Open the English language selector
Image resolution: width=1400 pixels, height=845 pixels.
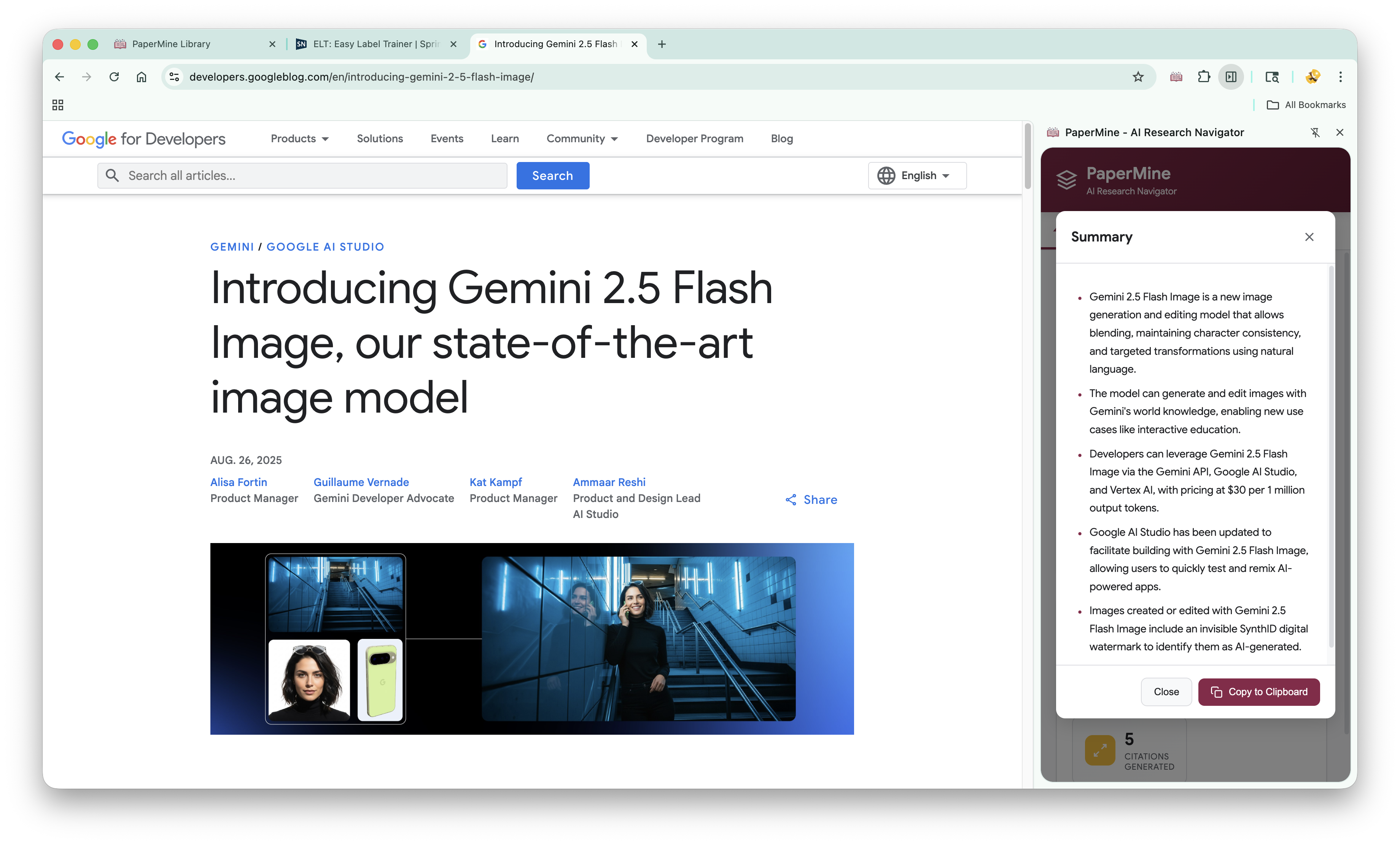coord(916,175)
